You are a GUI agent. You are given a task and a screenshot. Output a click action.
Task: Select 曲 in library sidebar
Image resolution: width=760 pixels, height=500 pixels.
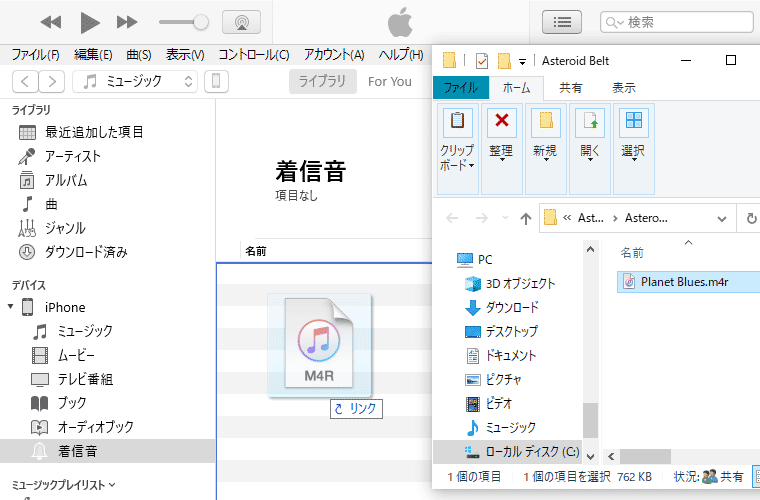108,204
